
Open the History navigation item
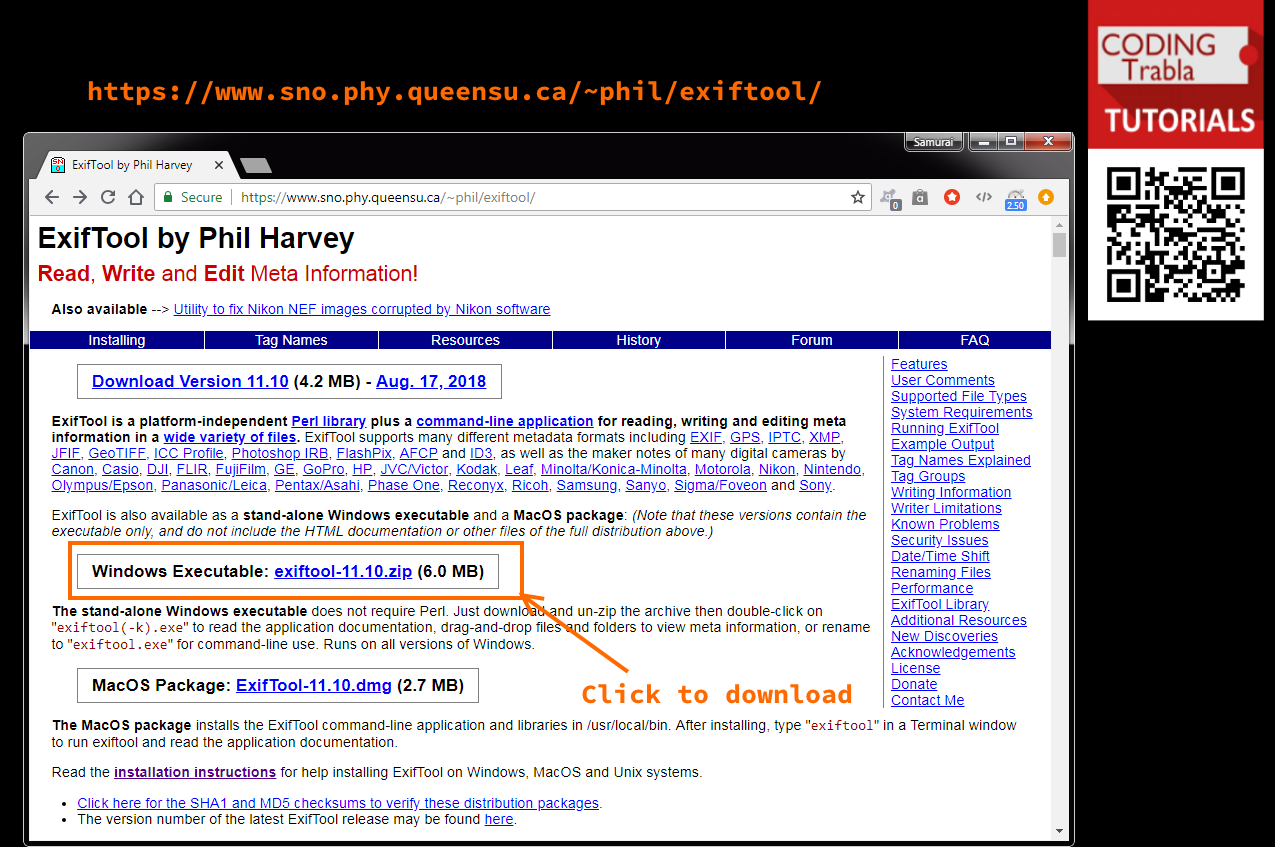[639, 340]
